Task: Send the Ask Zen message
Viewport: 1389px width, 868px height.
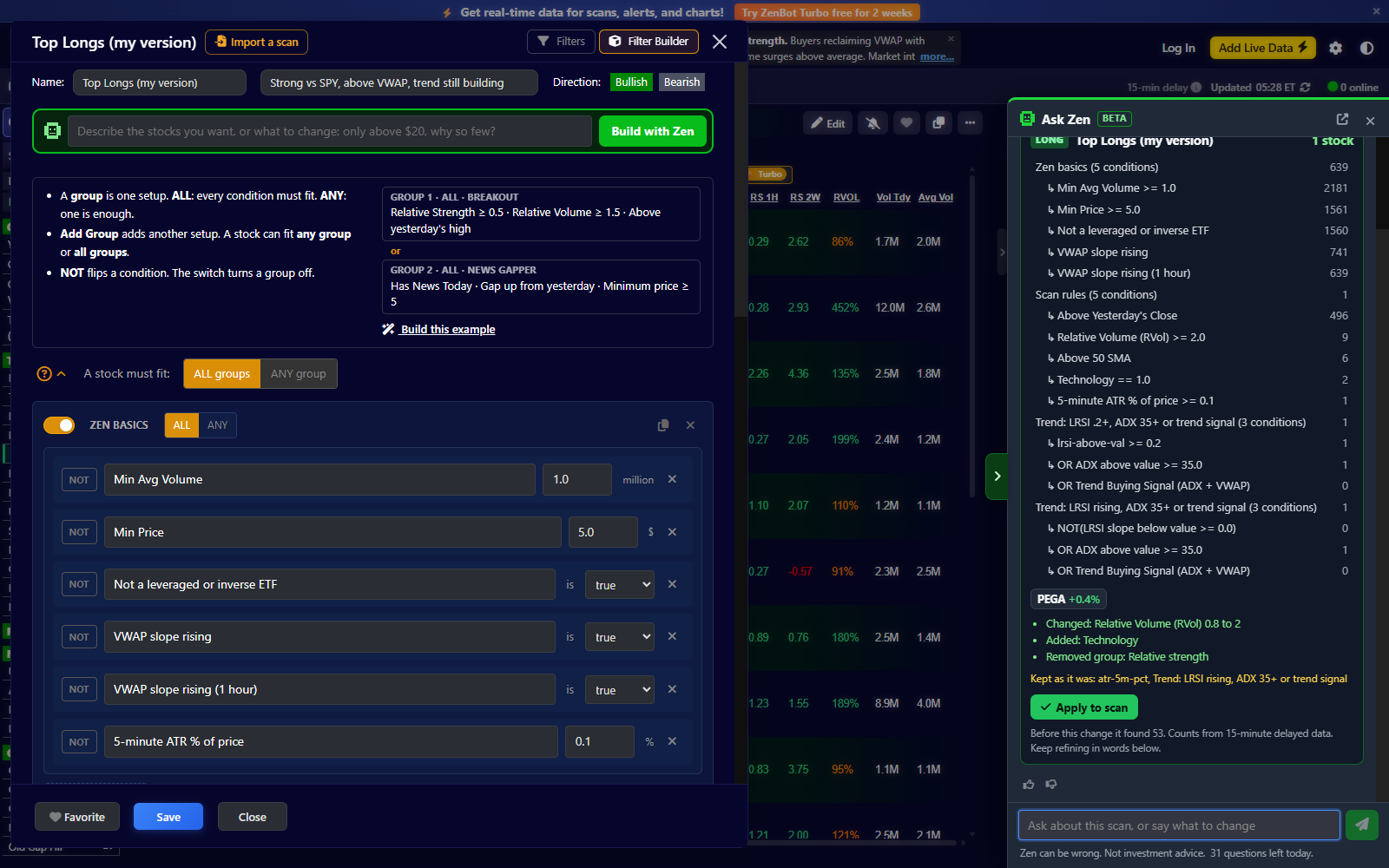Action: pos(1362,825)
